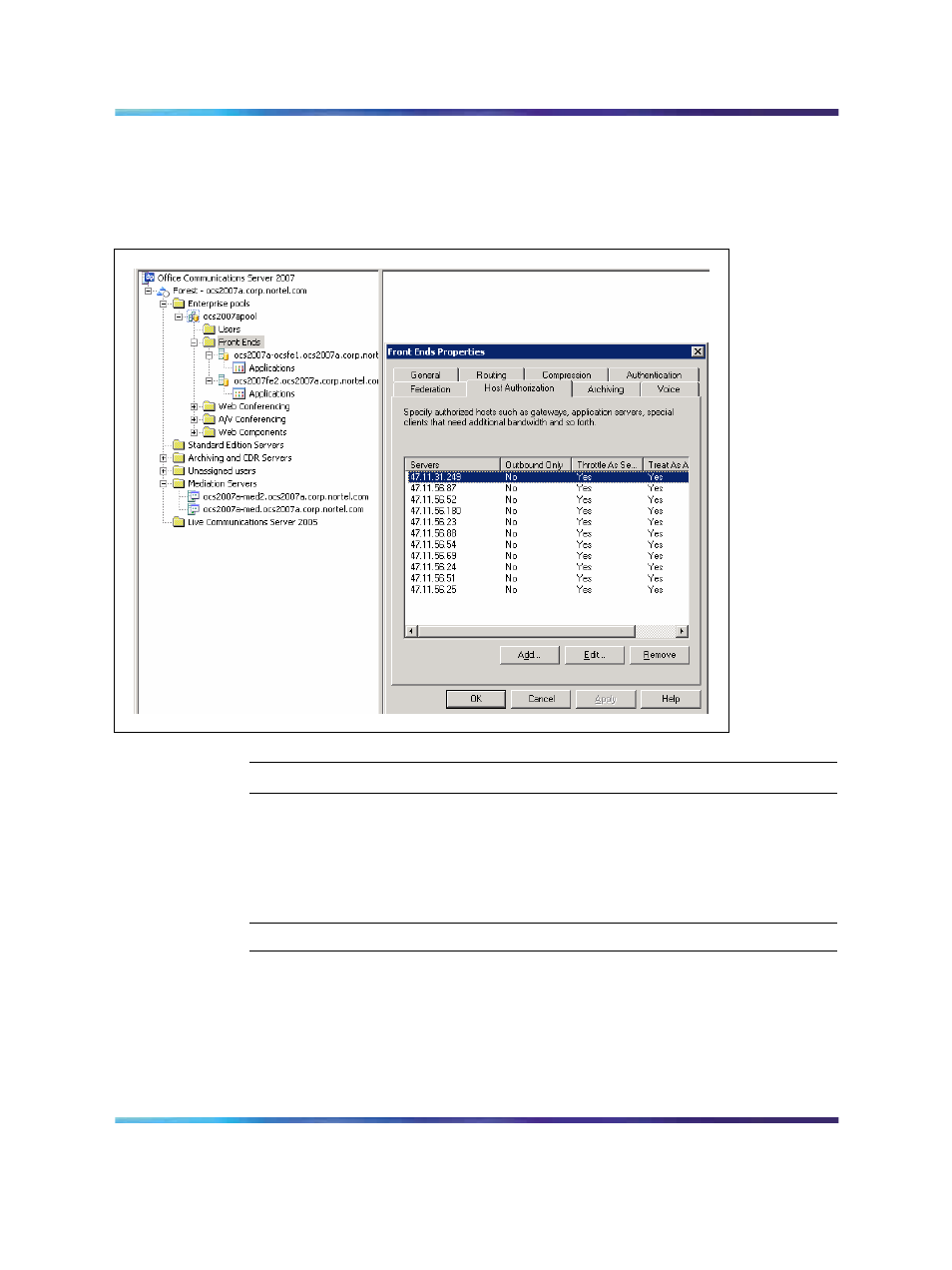Viewport: 952px width, 1270px height.
Task: Click the Add button
Action: 529,655
